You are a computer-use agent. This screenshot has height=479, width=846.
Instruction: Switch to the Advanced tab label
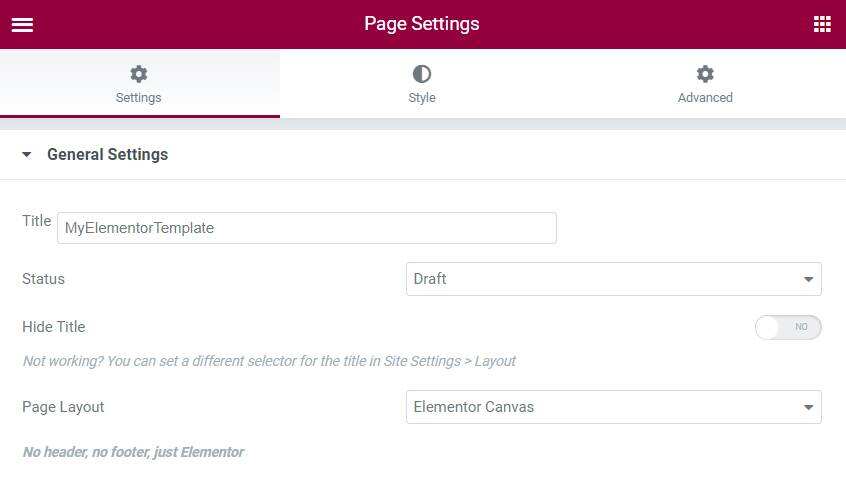pyautogui.click(x=705, y=98)
